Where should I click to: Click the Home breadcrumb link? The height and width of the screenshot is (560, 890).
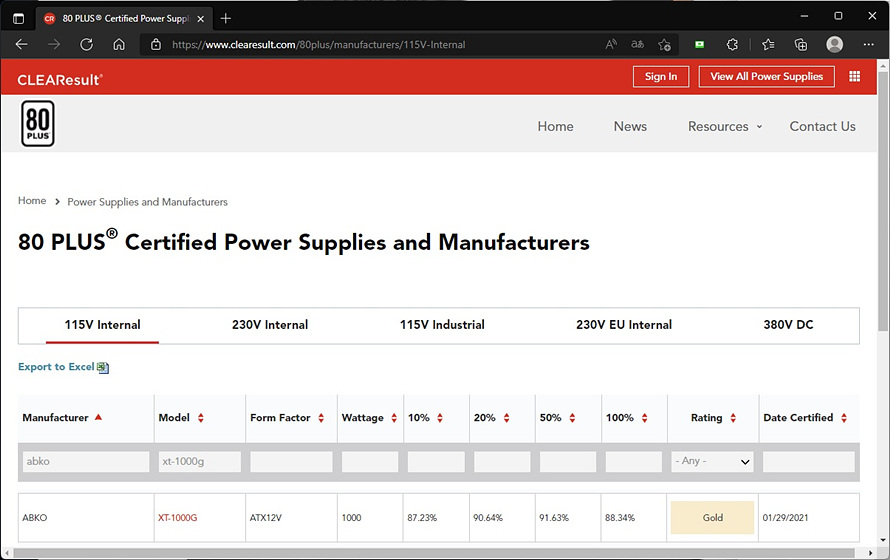(x=32, y=201)
